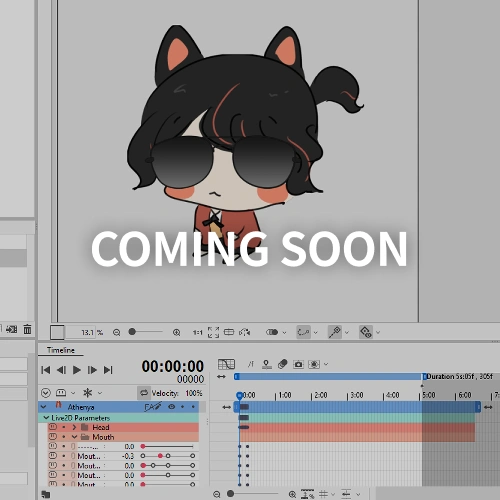Play the animation
Viewport: 500px width, 500px height.
pyautogui.click(x=77, y=370)
